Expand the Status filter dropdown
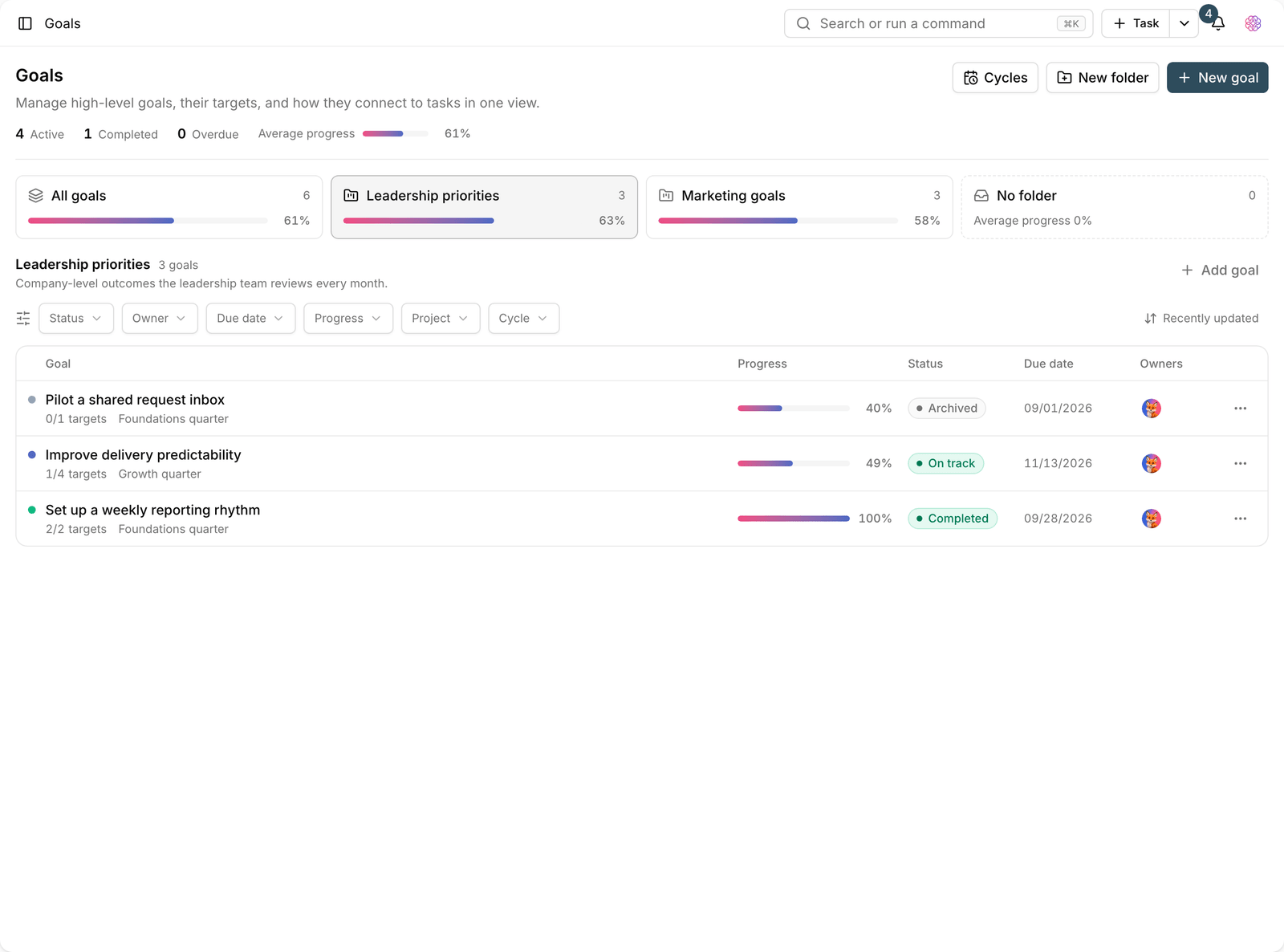1284x952 pixels. (76, 319)
